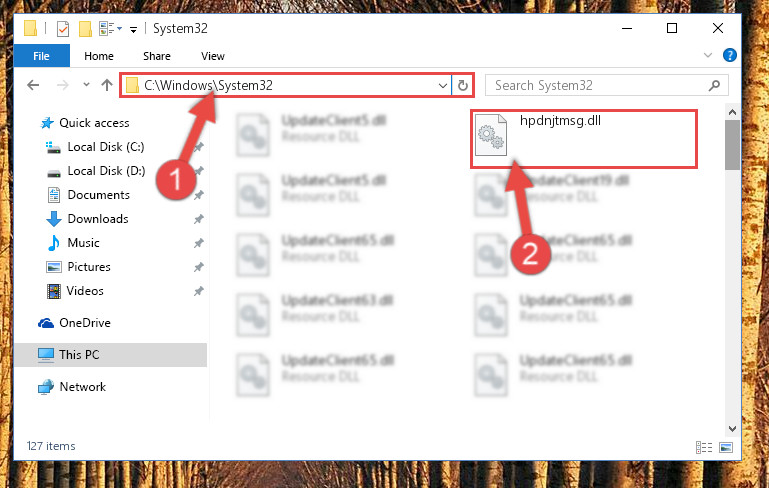Screen dimensions: 769x488
Task: Expand the ribbon with the chevron
Action: 708,55
